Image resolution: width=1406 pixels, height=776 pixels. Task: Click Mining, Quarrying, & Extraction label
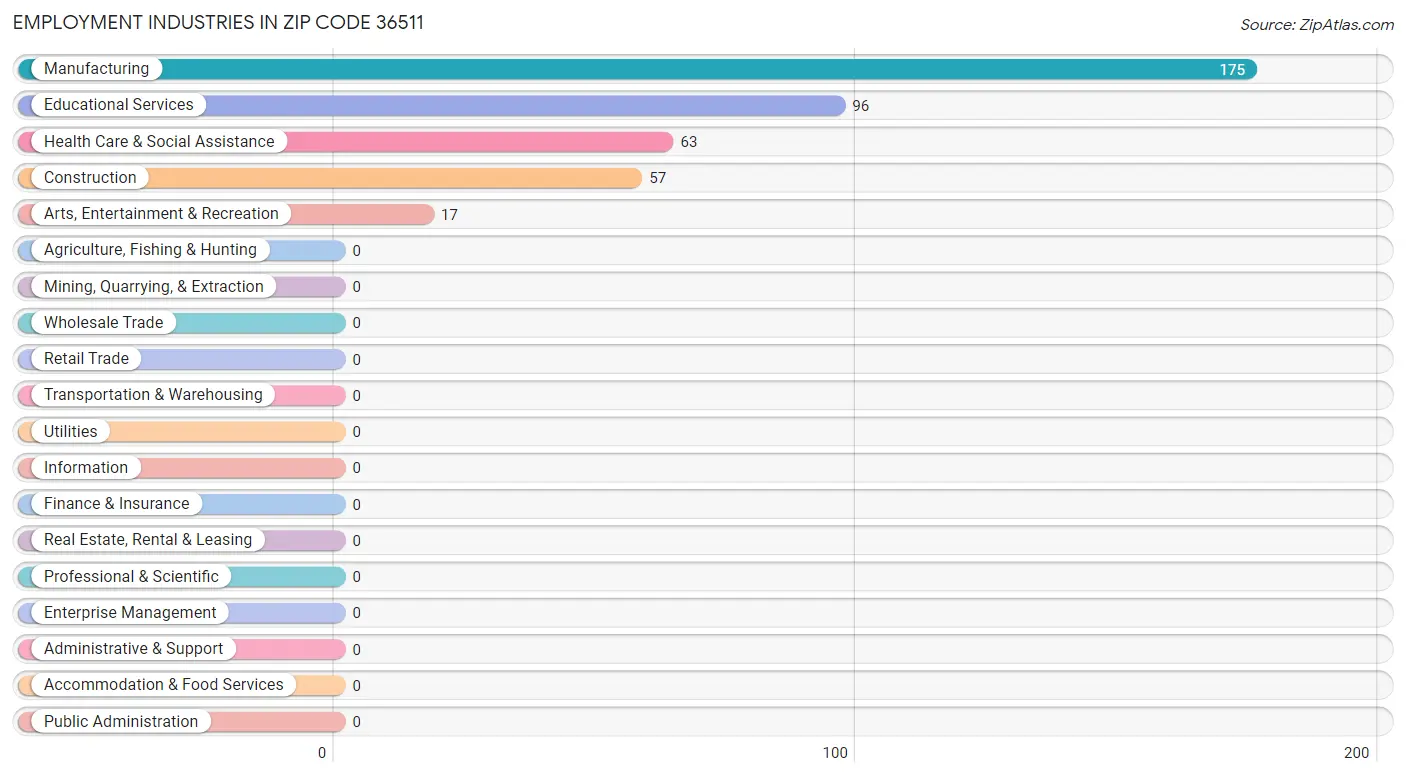pos(154,287)
